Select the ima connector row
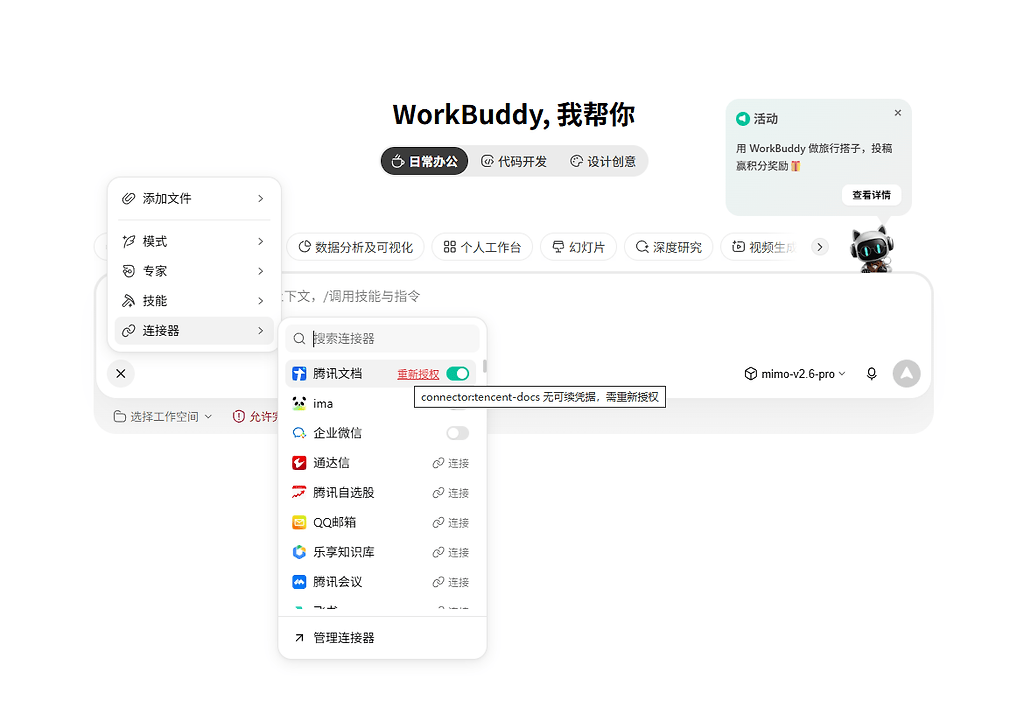1024x720 pixels. (x=381, y=404)
